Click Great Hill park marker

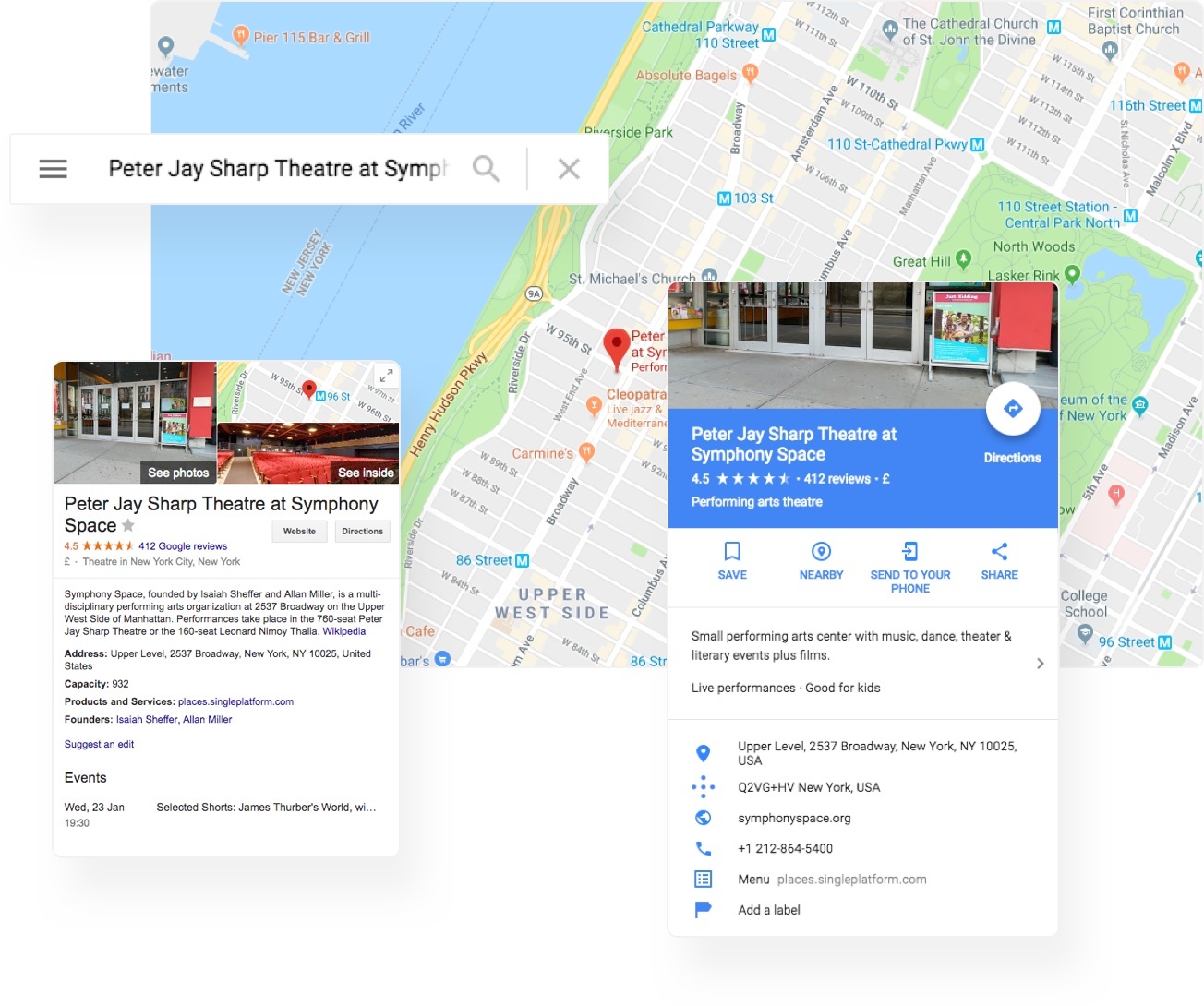point(963,259)
